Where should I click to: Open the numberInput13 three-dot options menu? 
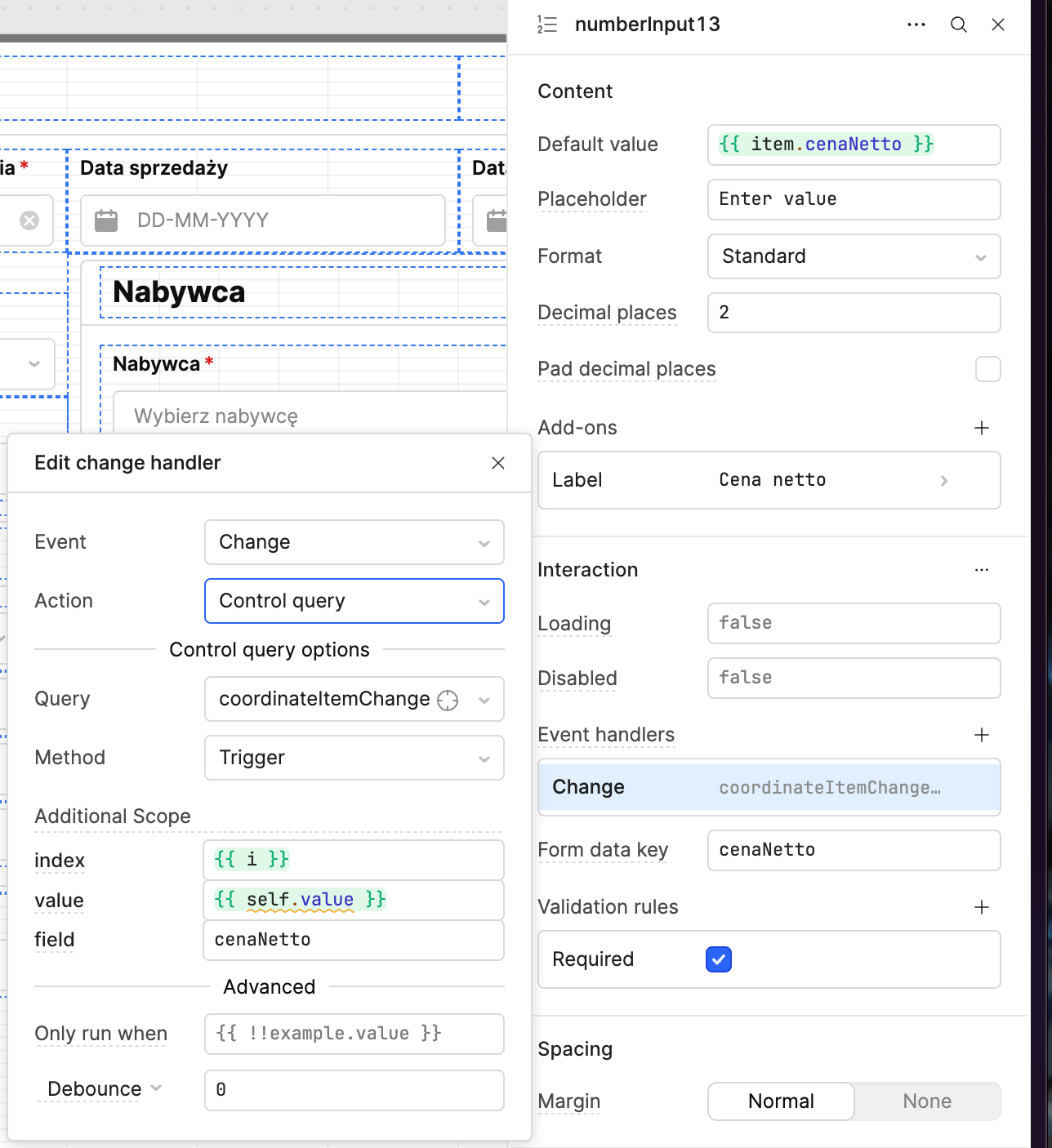coord(916,24)
